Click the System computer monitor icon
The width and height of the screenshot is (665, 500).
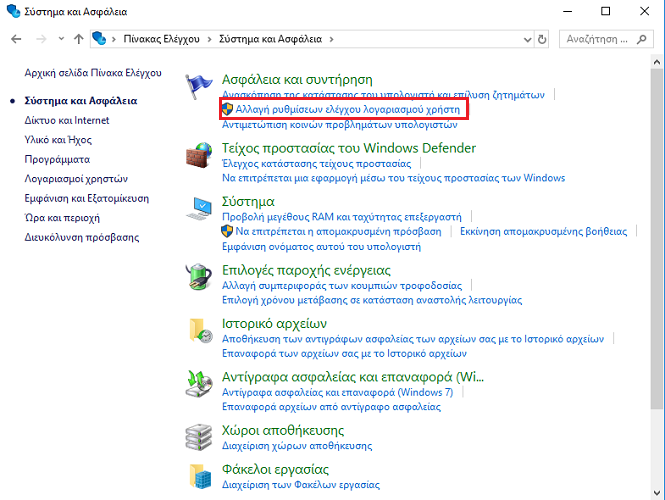click(x=199, y=208)
